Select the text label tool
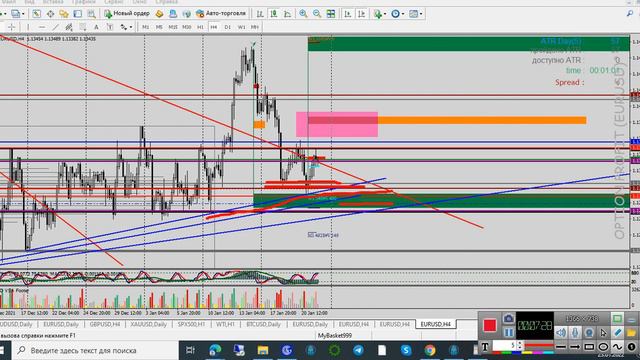The height and width of the screenshot is (360, 640). coord(110,27)
